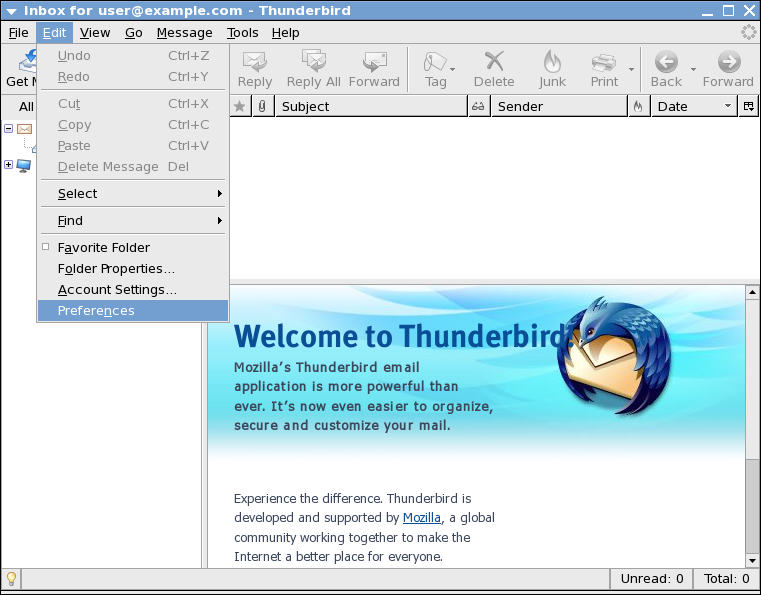Choose Account Settings from Edit menu
This screenshot has width=761, height=595.
[132, 290]
